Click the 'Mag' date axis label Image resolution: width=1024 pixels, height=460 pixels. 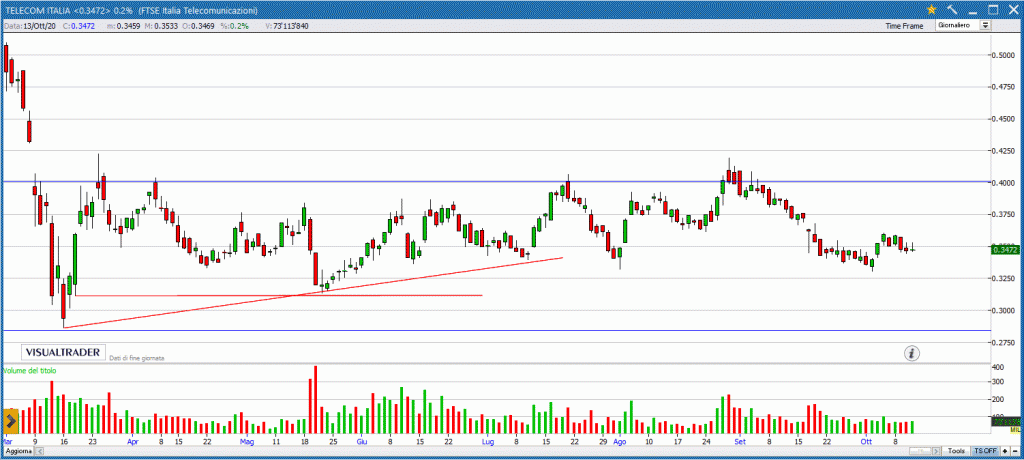click(x=247, y=442)
